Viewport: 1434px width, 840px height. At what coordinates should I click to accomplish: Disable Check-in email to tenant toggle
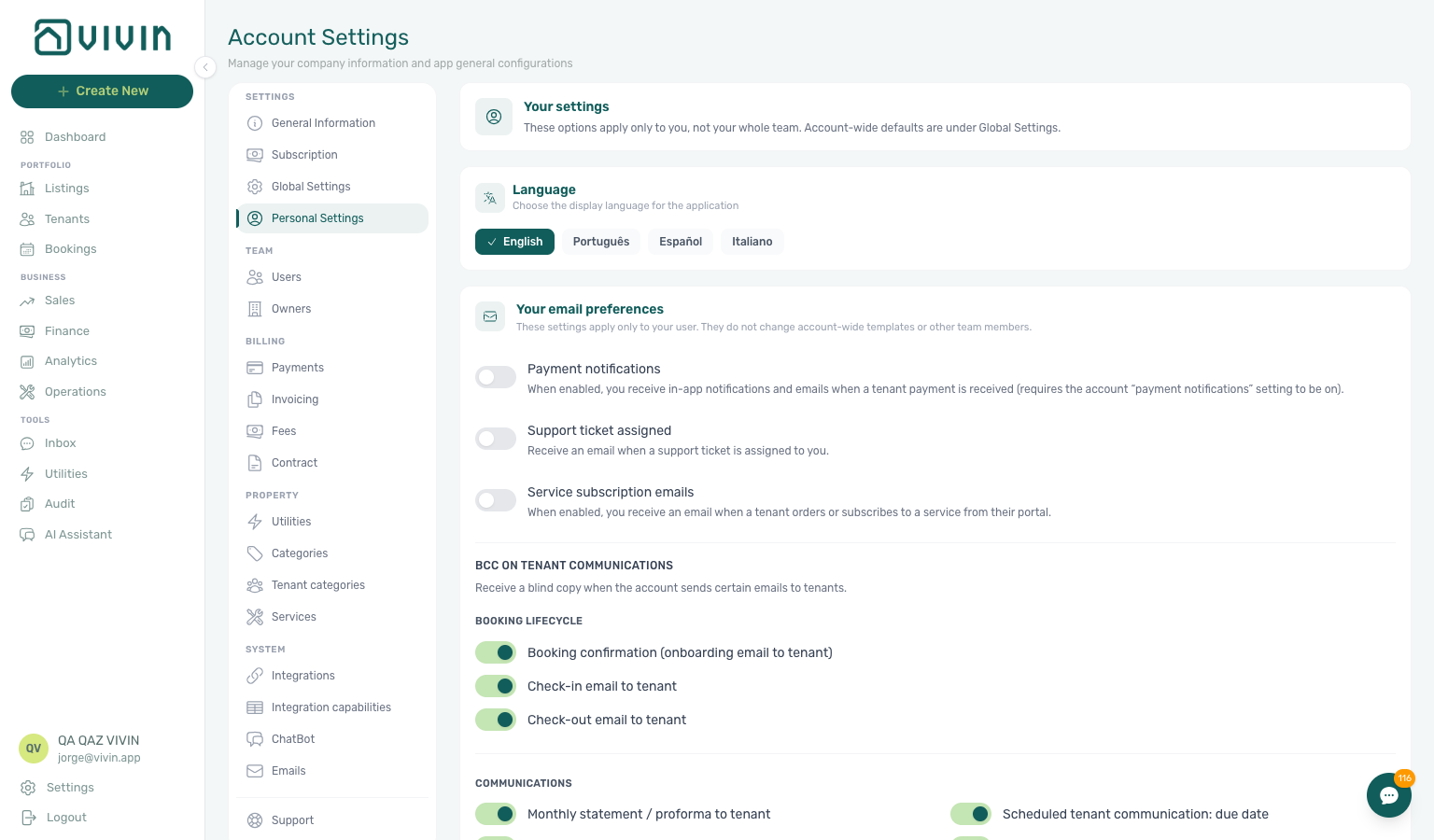[x=496, y=686]
